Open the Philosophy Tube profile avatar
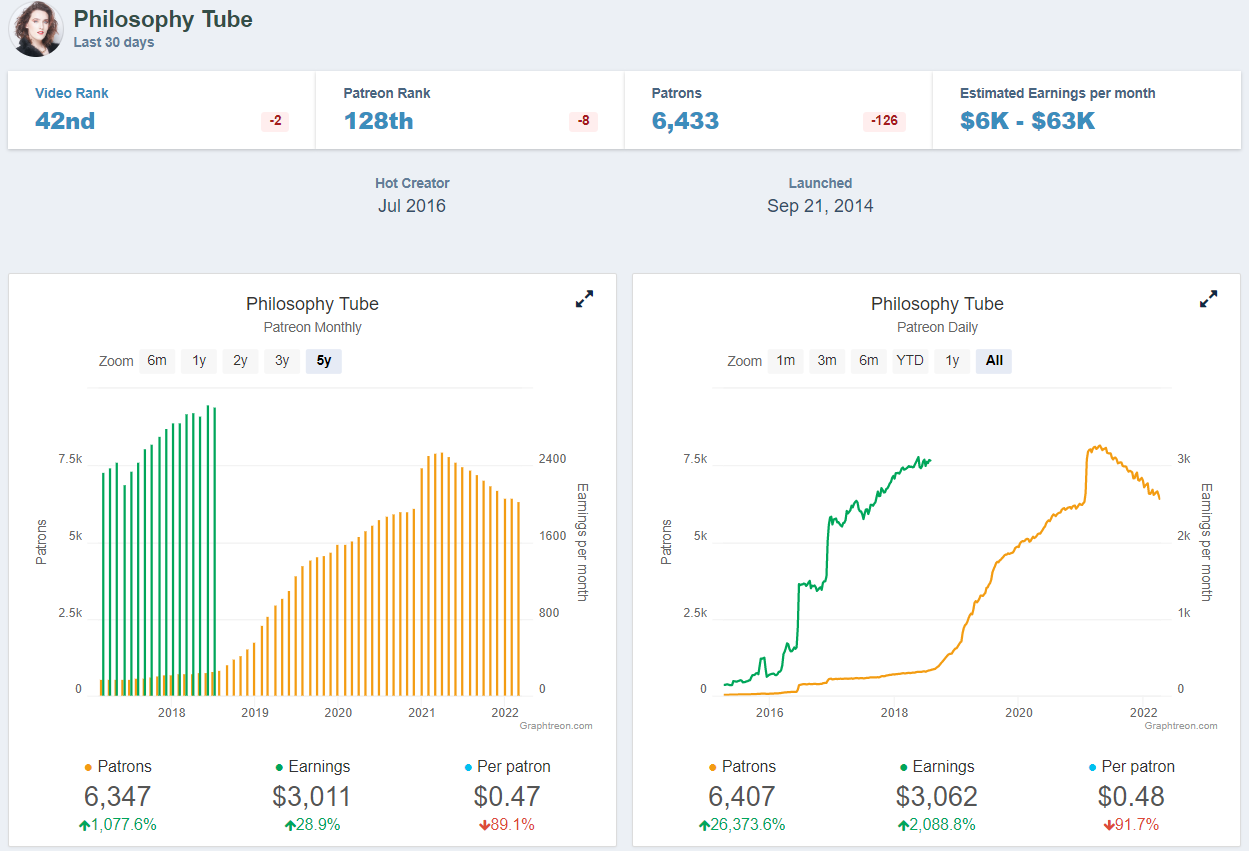 [x=36, y=28]
